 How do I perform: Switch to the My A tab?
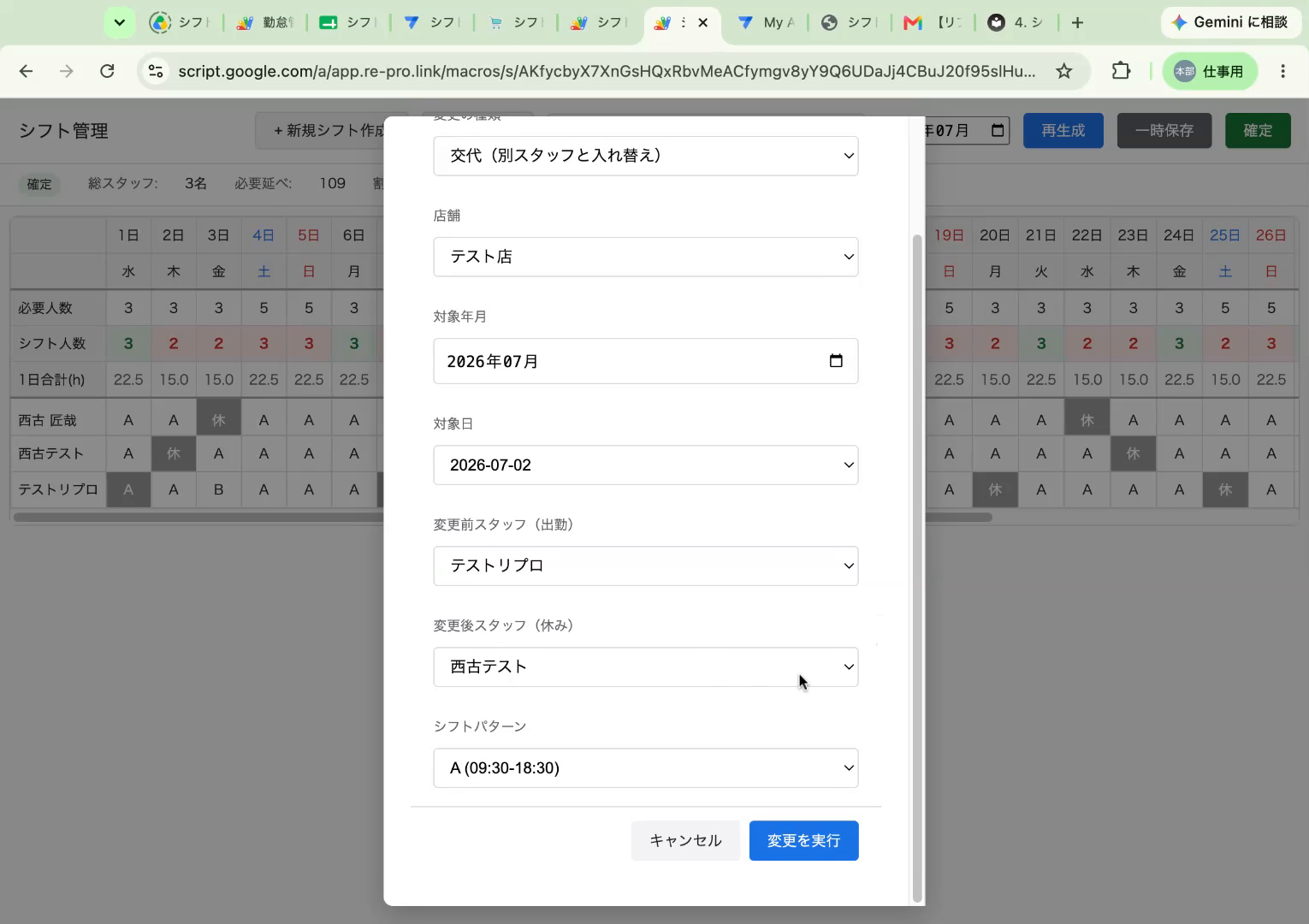[766, 23]
